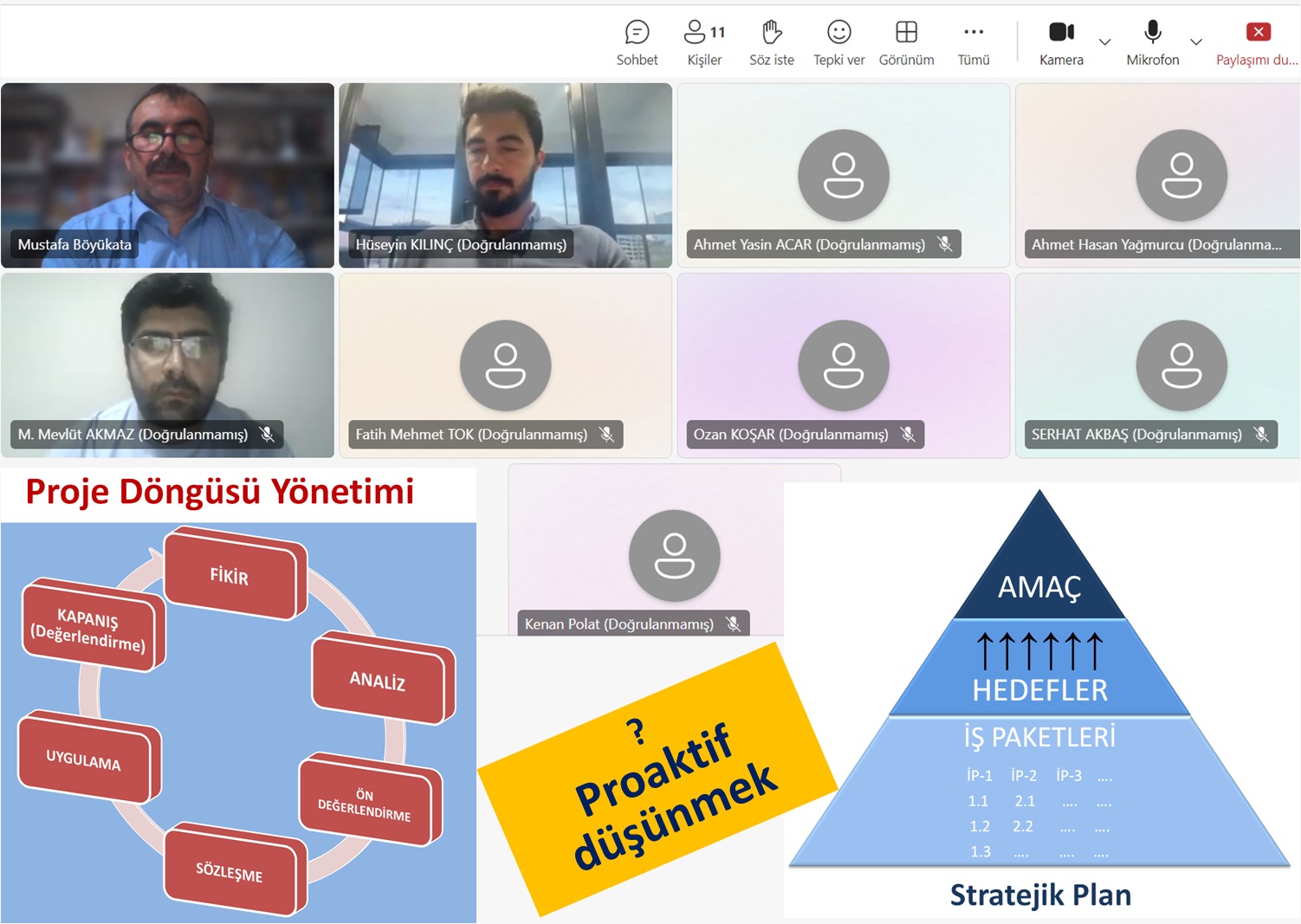Click Fatih Mehmet TOK's muted mic icon

pos(607,434)
